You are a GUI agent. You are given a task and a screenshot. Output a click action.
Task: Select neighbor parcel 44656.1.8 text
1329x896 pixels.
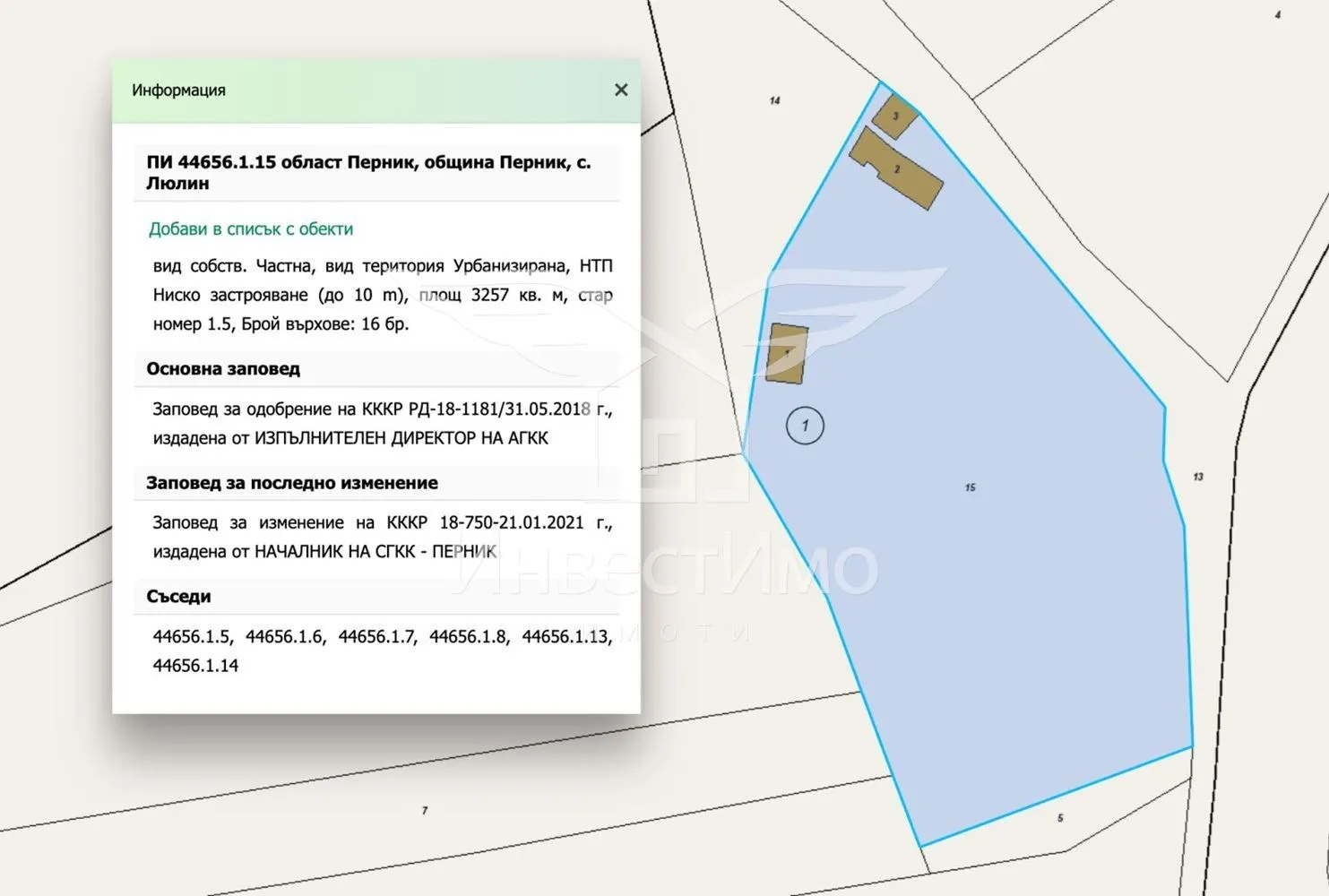470,636
